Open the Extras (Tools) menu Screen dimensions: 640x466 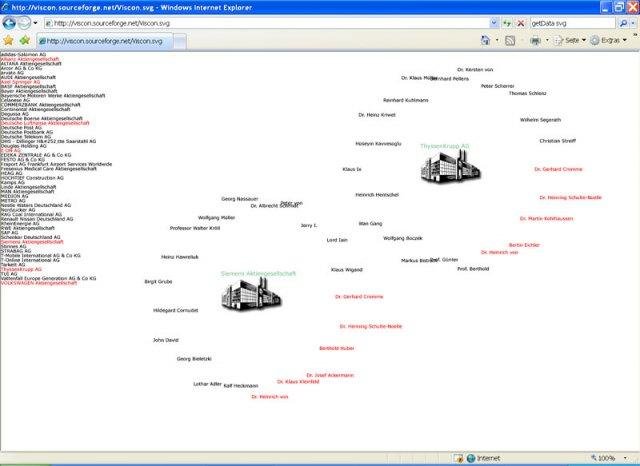(609, 40)
